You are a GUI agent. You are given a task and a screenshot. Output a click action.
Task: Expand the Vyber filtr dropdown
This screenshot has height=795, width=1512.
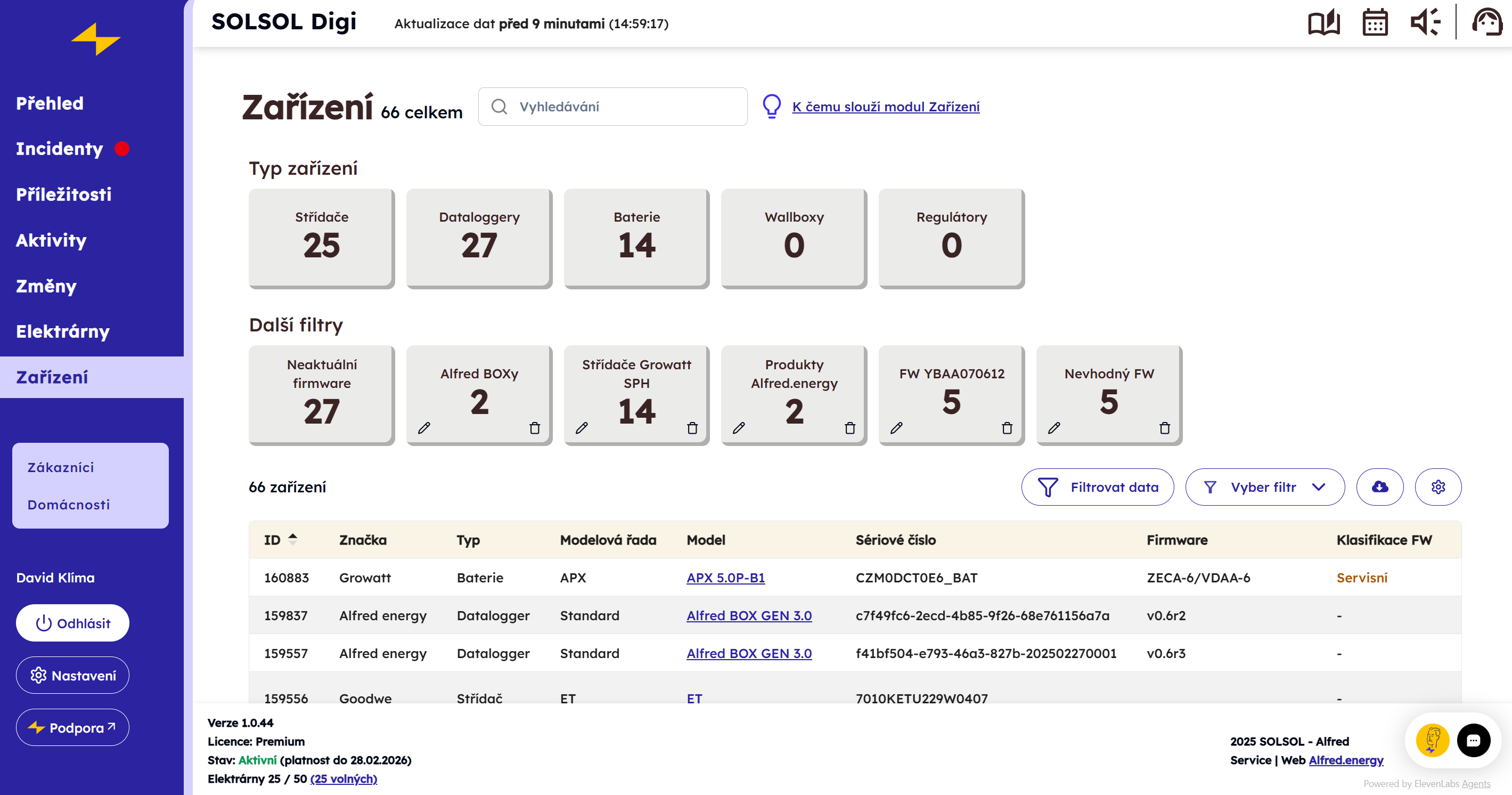point(1264,486)
